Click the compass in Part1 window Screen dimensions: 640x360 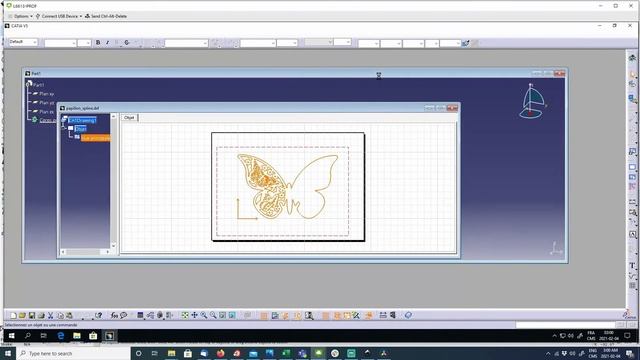532,101
